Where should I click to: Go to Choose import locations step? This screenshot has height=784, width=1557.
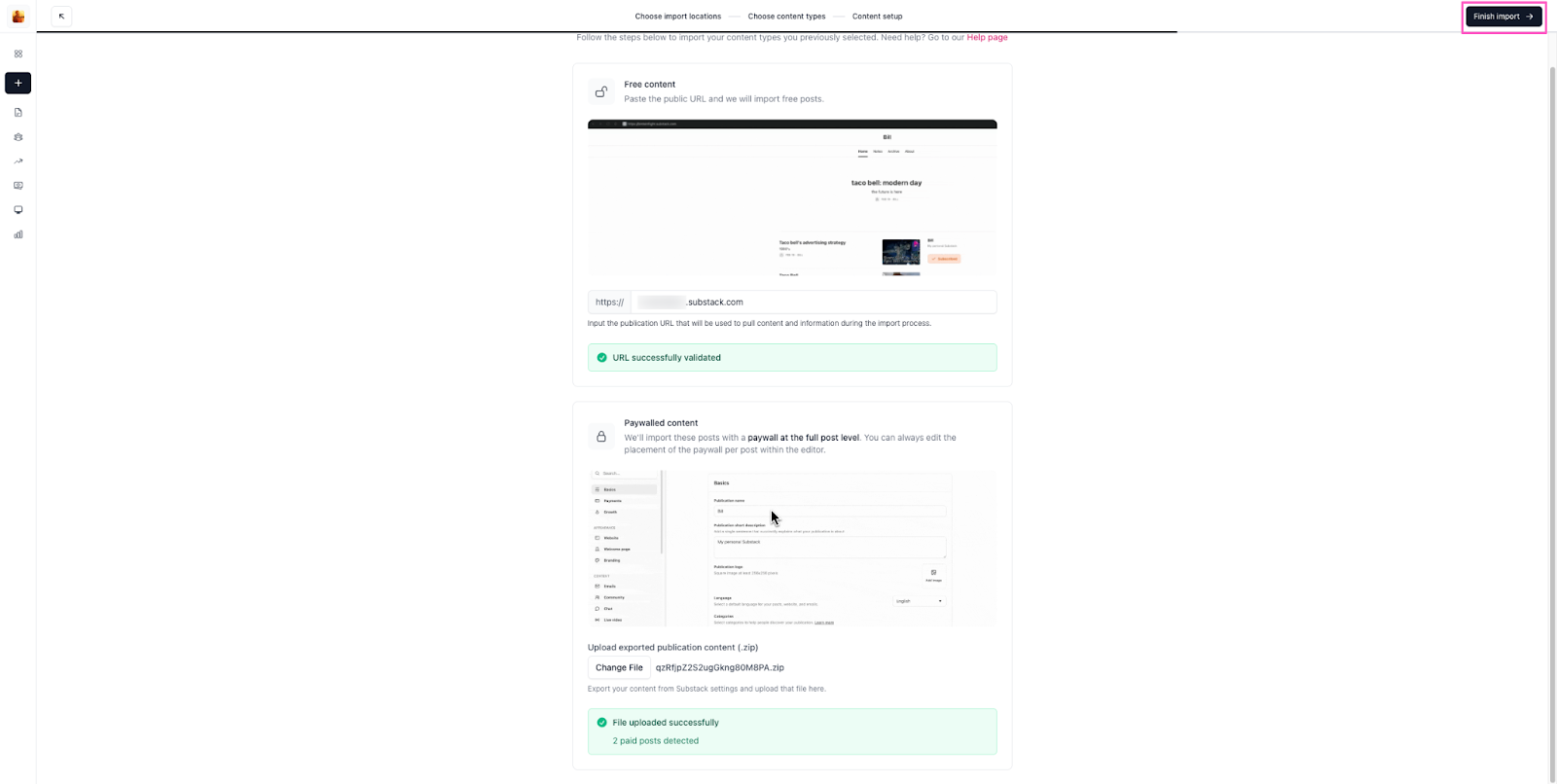pos(677,17)
